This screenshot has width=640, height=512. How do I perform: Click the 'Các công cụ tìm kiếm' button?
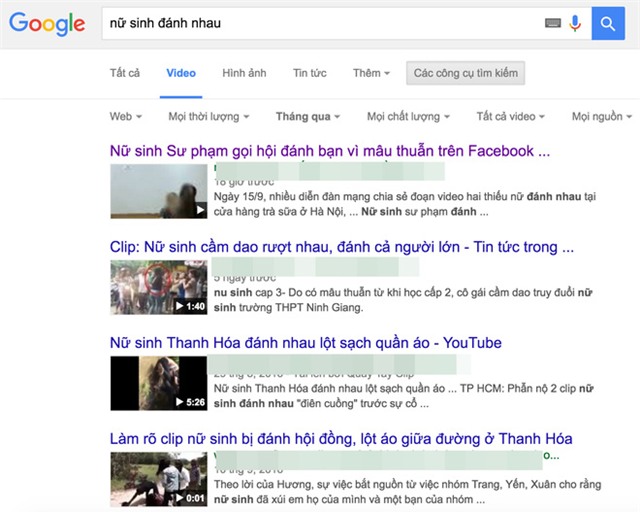click(465, 73)
